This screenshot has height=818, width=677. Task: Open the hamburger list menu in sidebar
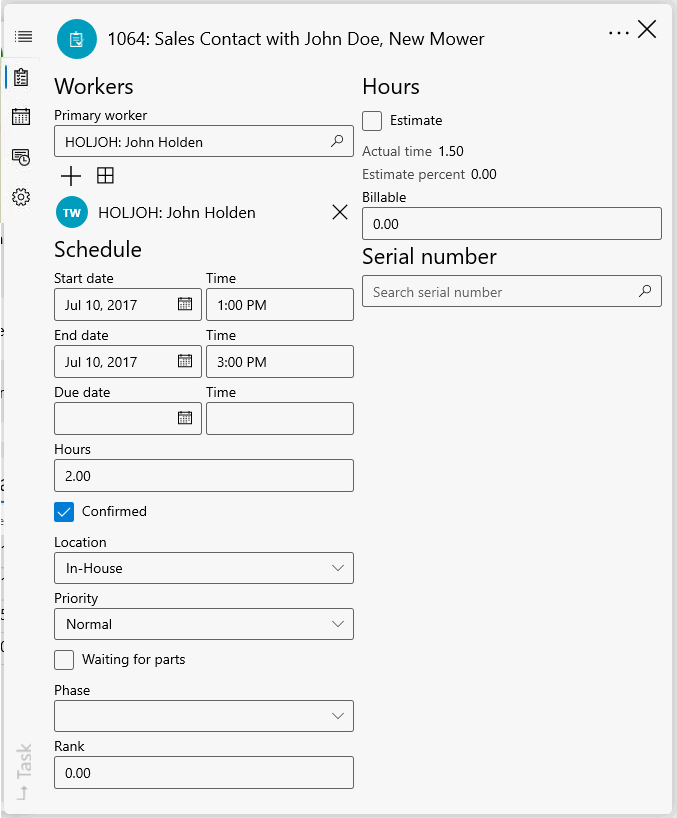click(23, 37)
